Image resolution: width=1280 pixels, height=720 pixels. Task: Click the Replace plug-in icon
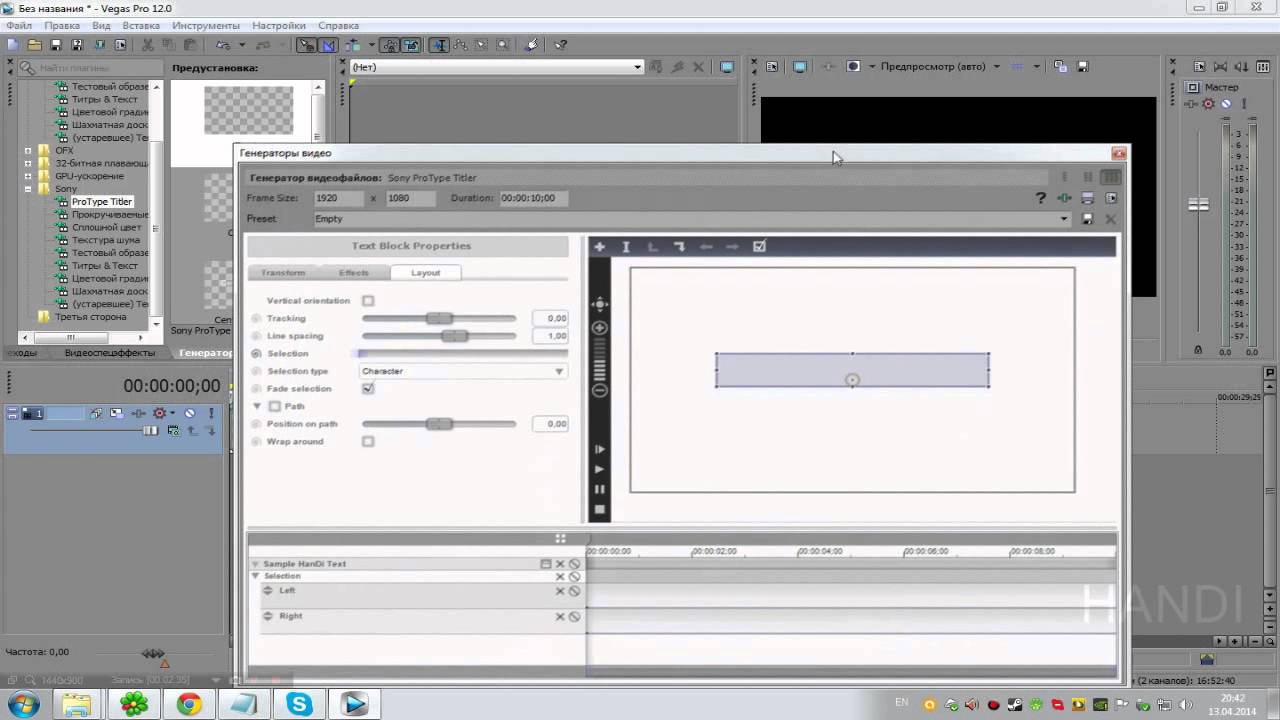click(1064, 198)
